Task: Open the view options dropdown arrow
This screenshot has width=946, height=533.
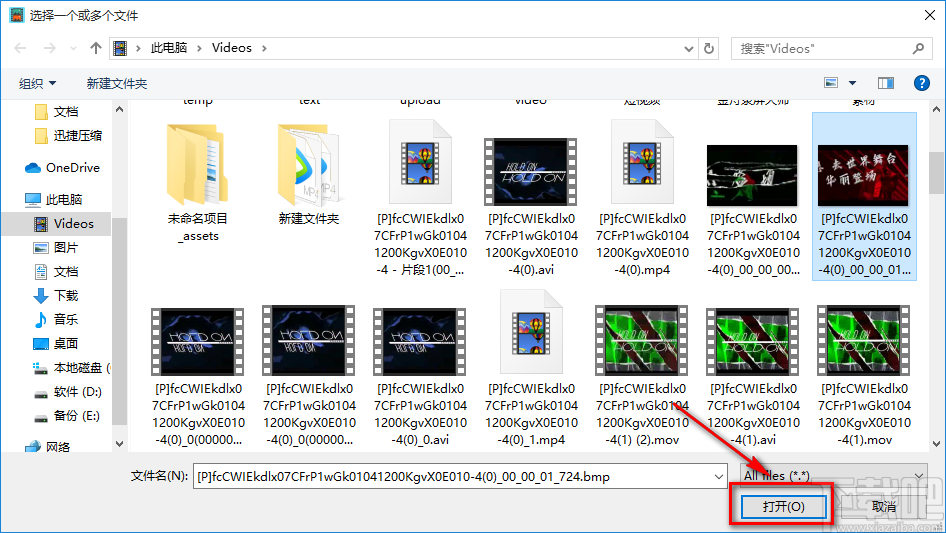Action: [852, 83]
